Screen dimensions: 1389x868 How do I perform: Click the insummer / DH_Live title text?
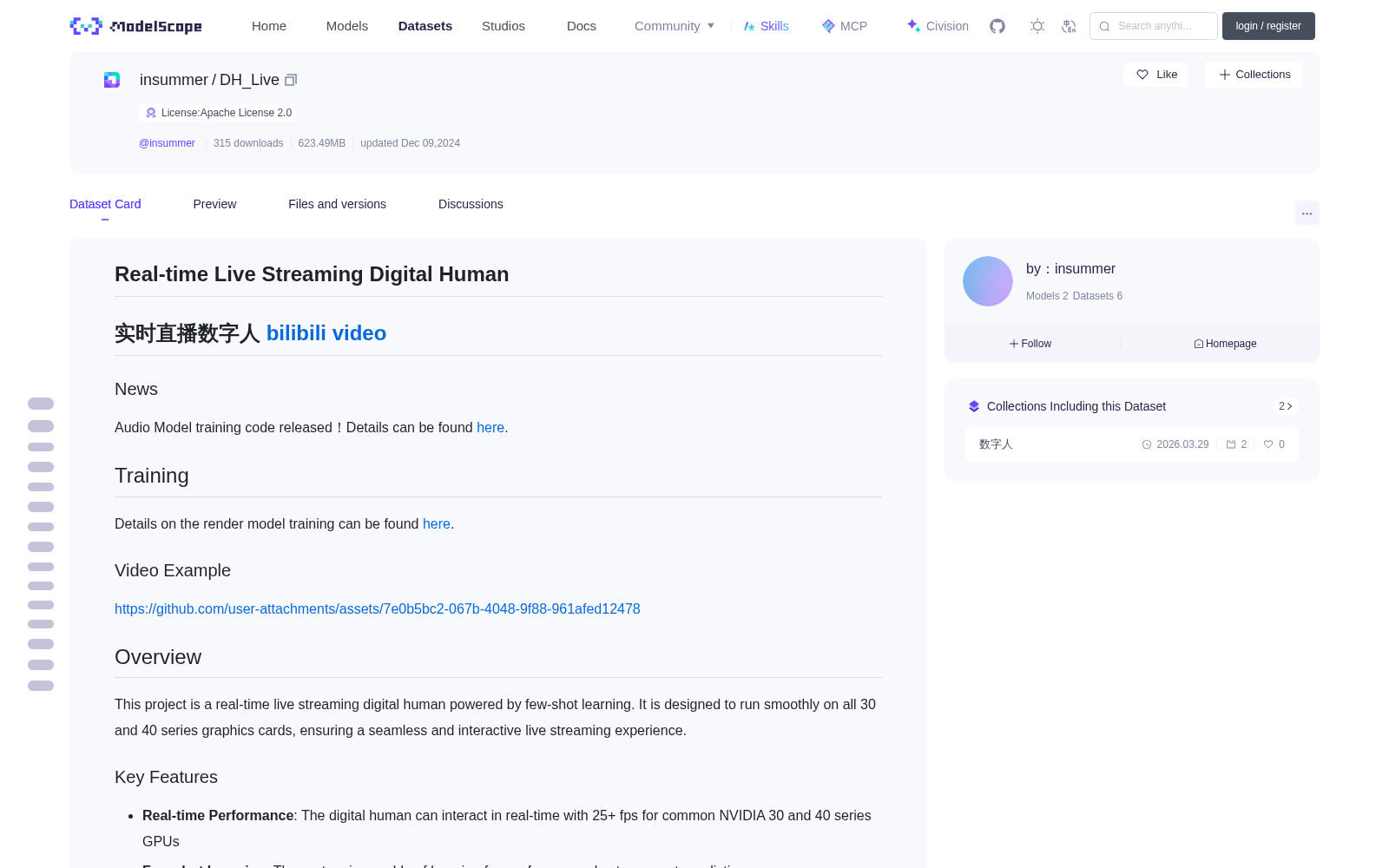pyautogui.click(x=209, y=80)
